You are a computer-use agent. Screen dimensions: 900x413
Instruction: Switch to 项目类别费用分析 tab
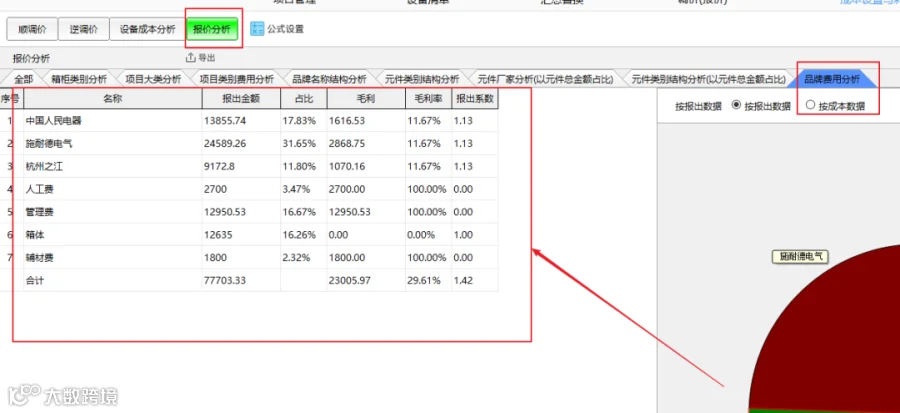click(x=236, y=79)
